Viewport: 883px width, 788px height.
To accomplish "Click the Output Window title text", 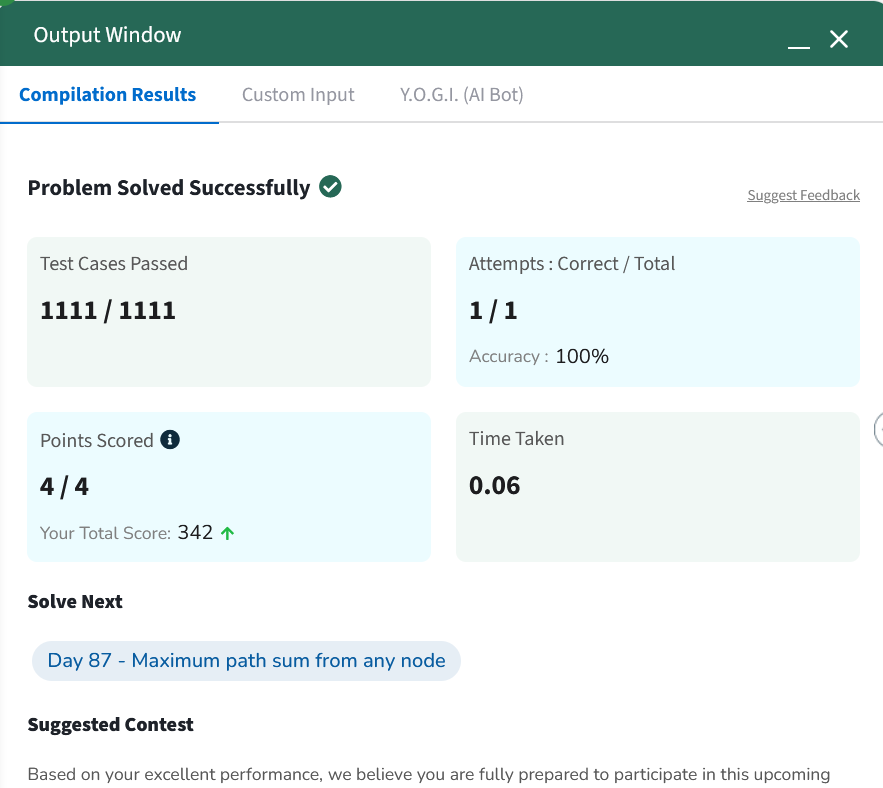I will [107, 35].
